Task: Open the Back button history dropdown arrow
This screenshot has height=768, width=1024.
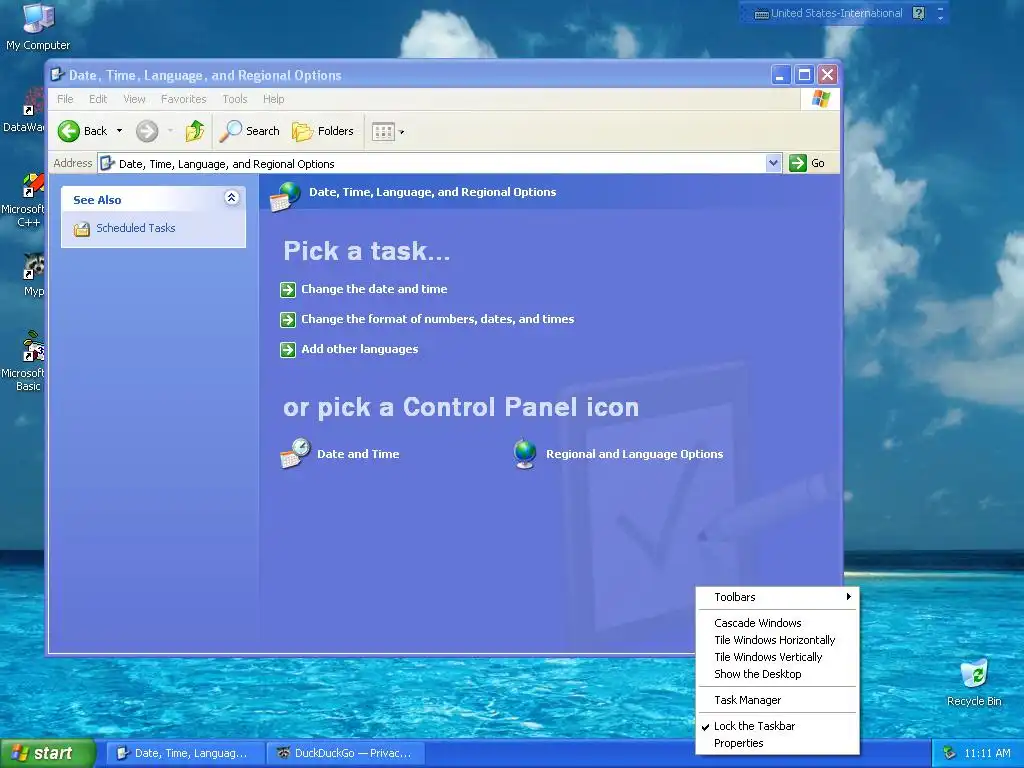Action: pyautogui.click(x=120, y=131)
